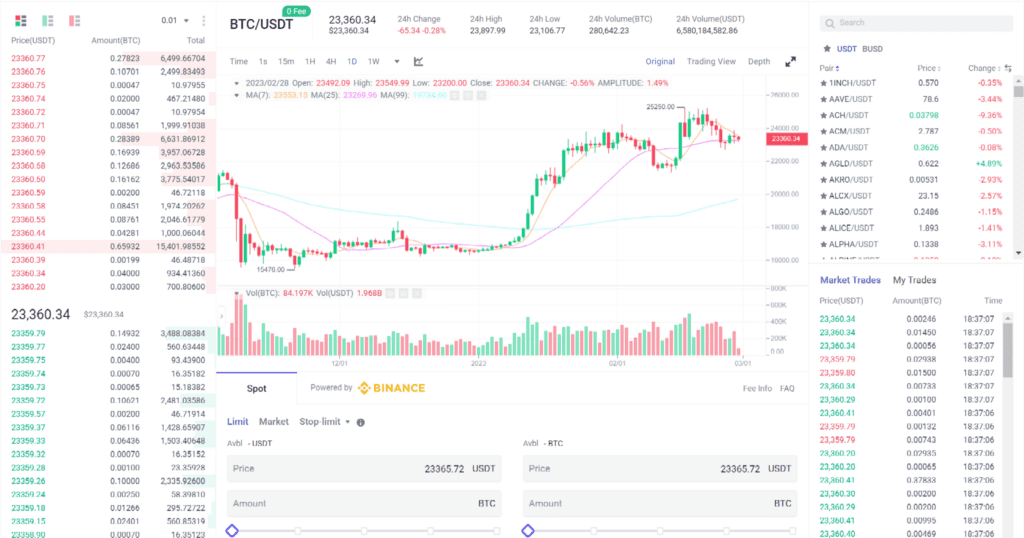Click the Binance logo link
The image size is (1024, 538).
(391, 388)
